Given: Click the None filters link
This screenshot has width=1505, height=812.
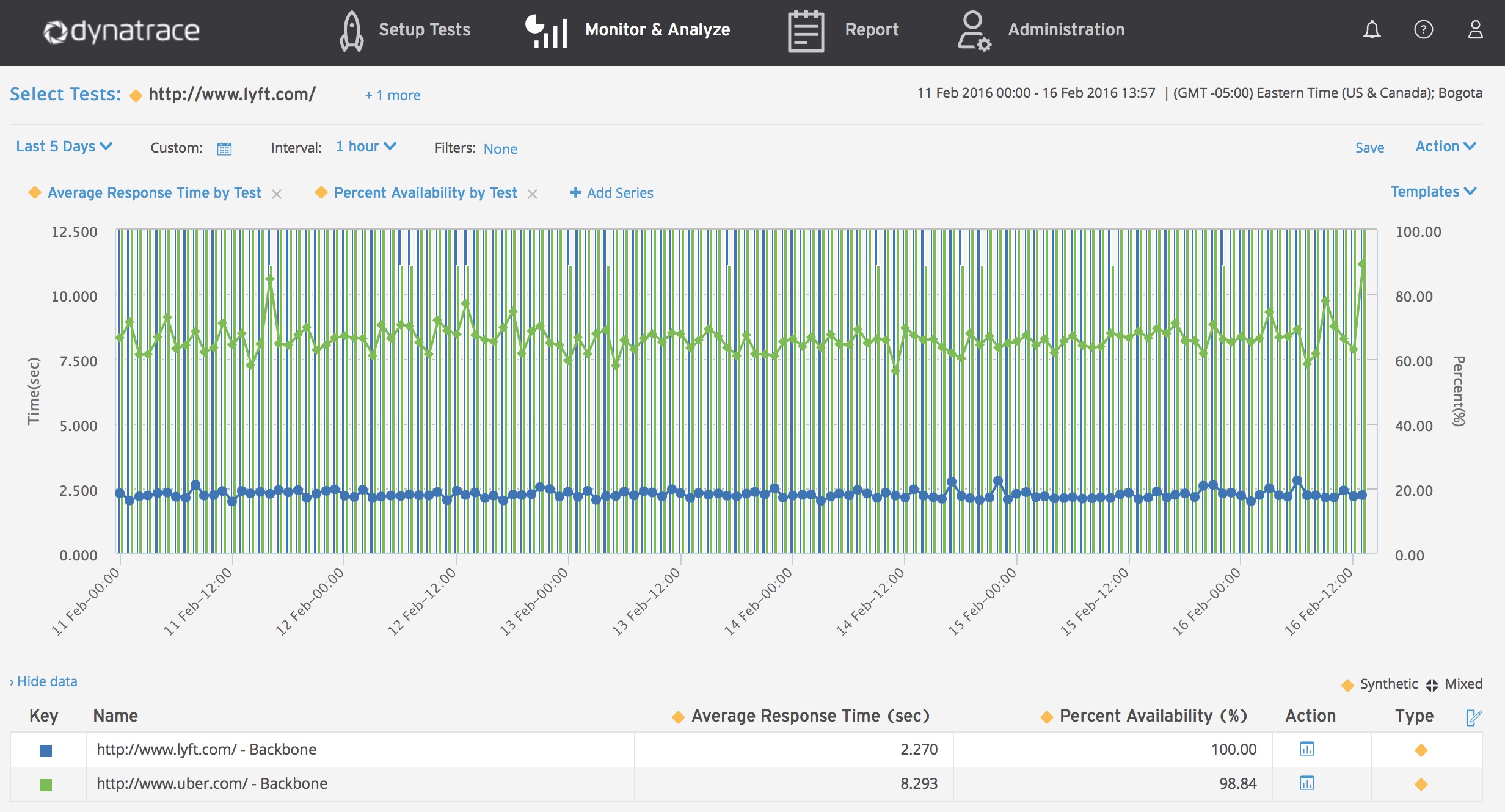Looking at the screenshot, I should pos(500,148).
